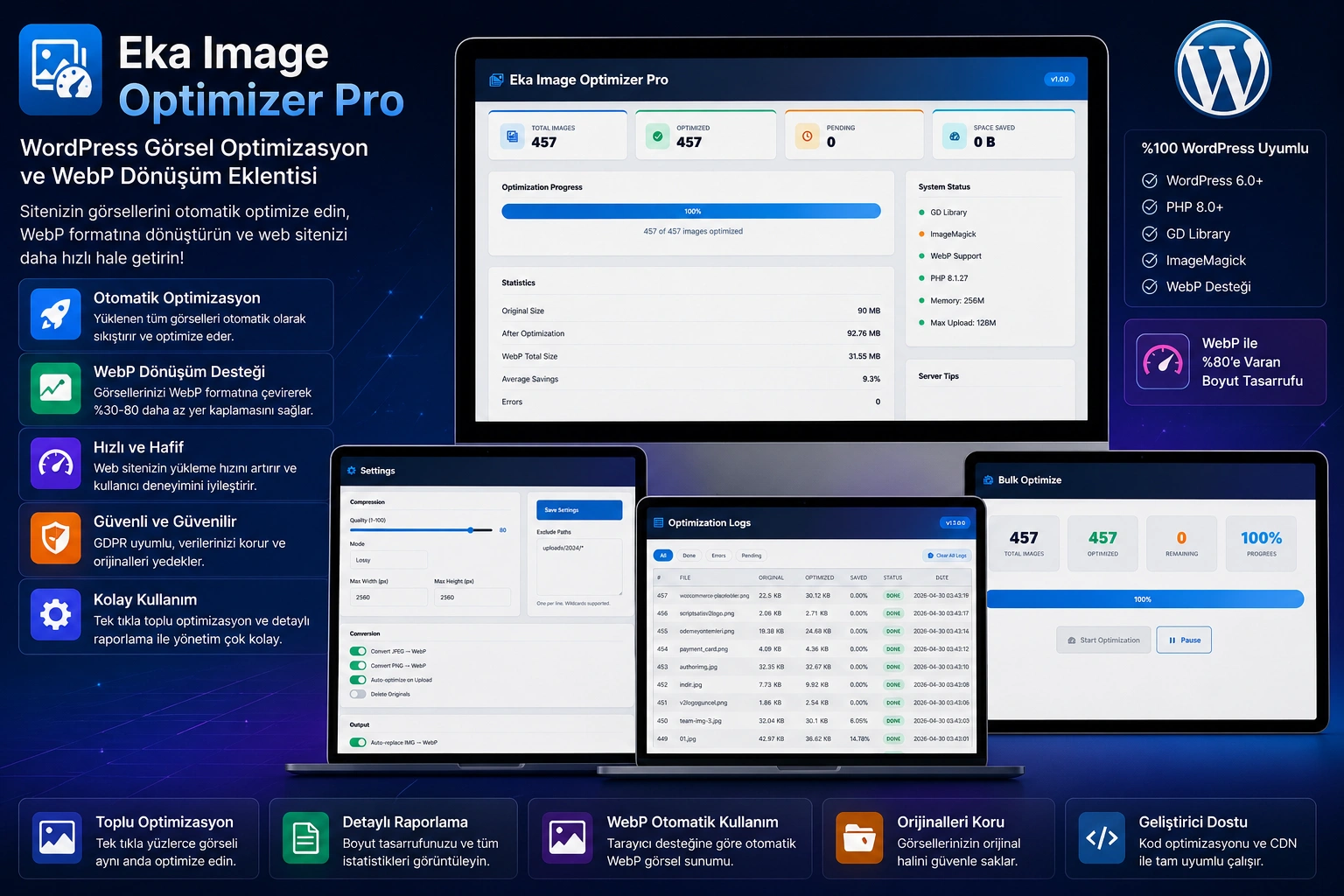Click the WordPress logo in the top right
The height and width of the screenshot is (896, 1344).
pyautogui.click(x=1221, y=67)
